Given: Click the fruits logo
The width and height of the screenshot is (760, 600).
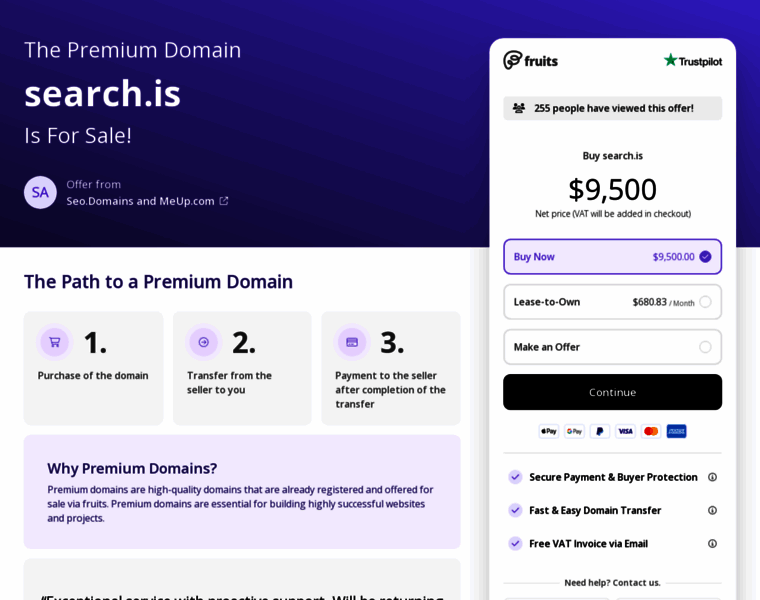Looking at the screenshot, I should coord(530,60).
